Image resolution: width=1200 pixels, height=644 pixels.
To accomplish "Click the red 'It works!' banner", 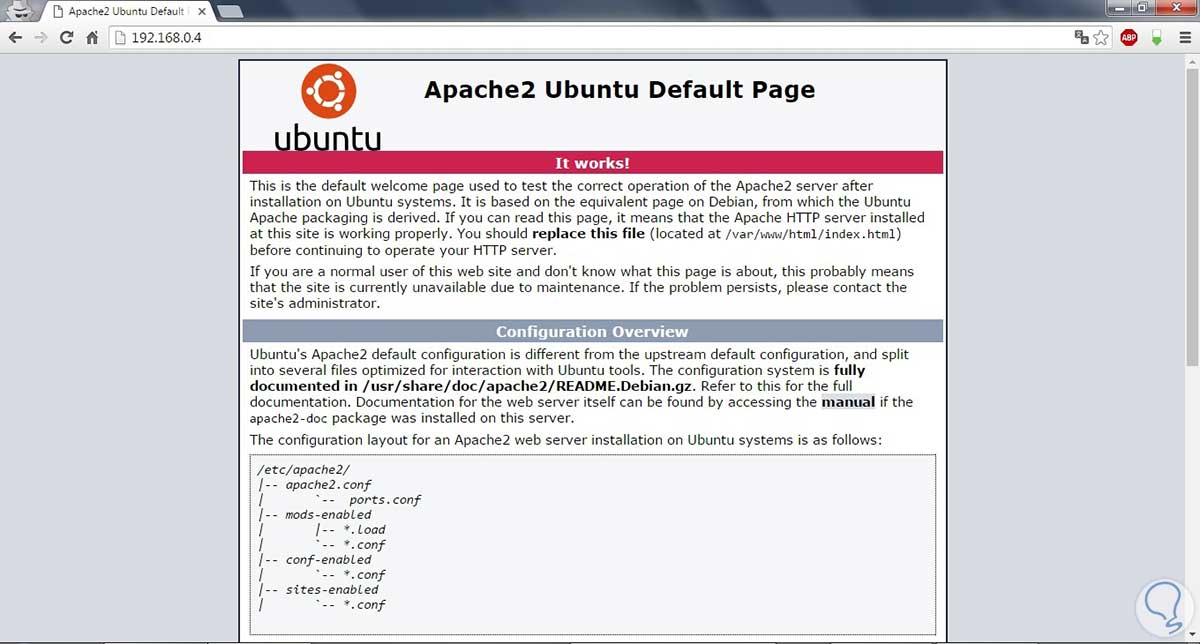I will click(x=592, y=163).
